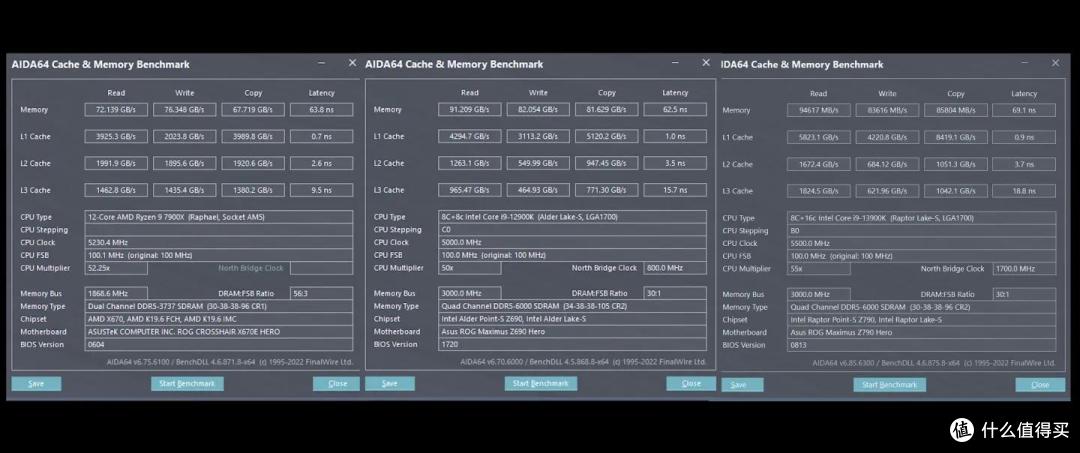The width and height of the screenshot is (1080, 453).
Task: Select the 83616 MB/s memory write field
Action: pos(887,110)
